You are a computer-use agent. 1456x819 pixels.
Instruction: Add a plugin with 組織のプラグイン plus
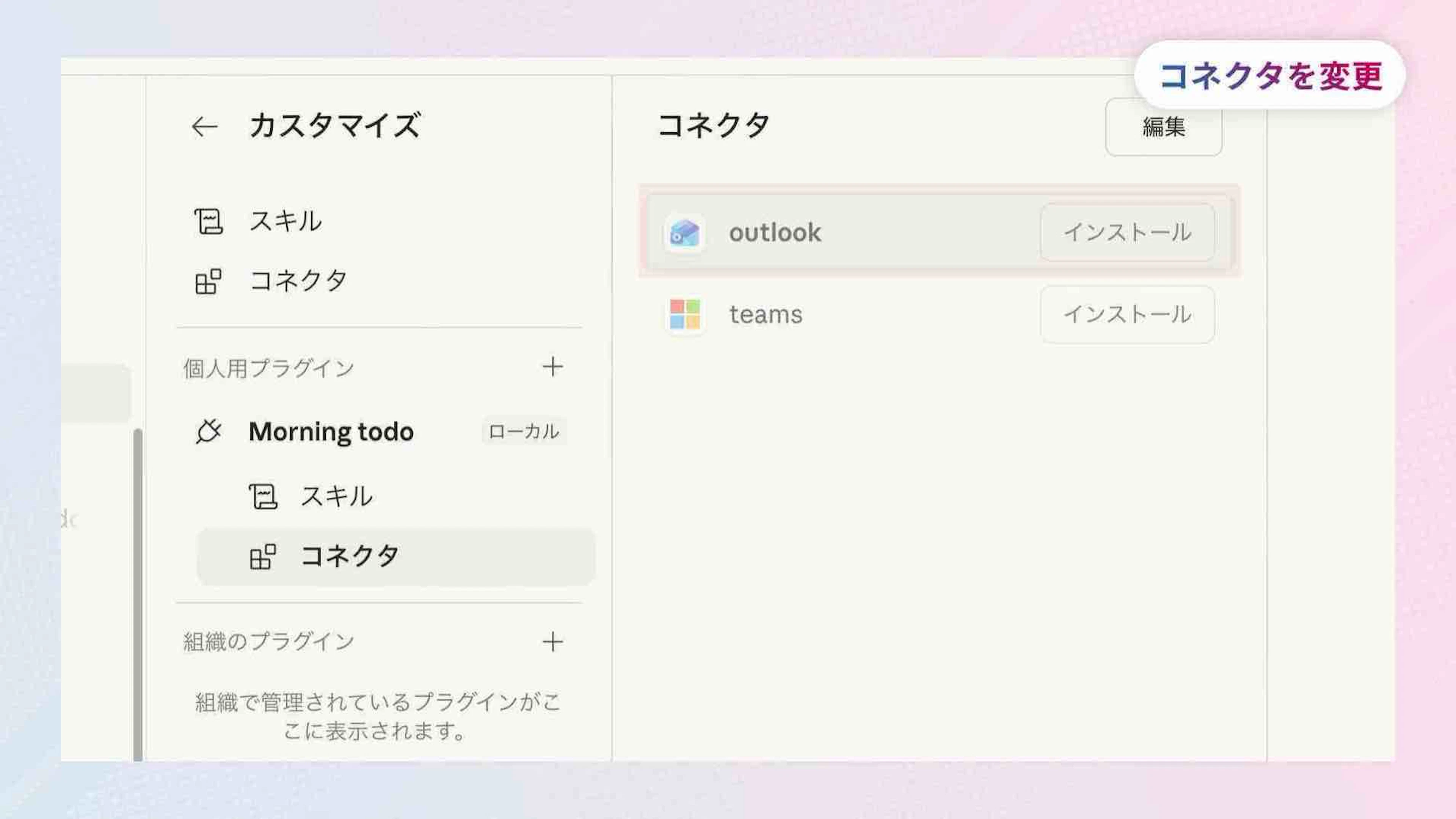click(x=552, y=642)
